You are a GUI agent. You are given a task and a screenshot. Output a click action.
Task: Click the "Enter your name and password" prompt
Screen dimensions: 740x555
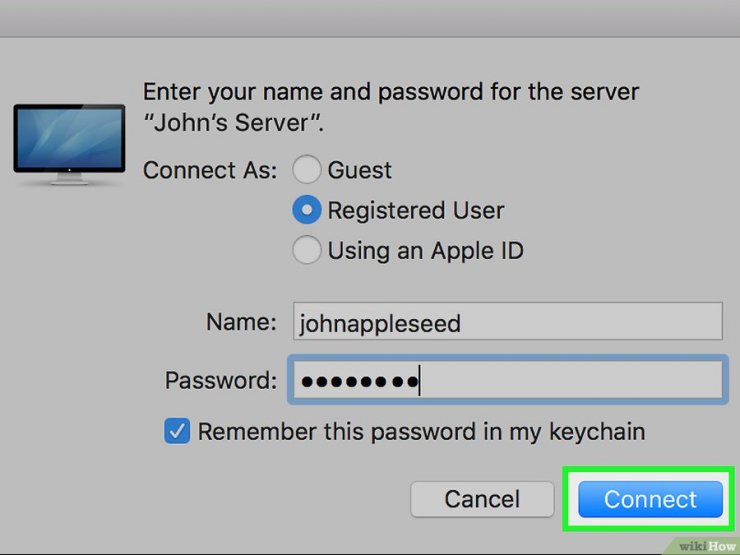click(x=391, y=92)
